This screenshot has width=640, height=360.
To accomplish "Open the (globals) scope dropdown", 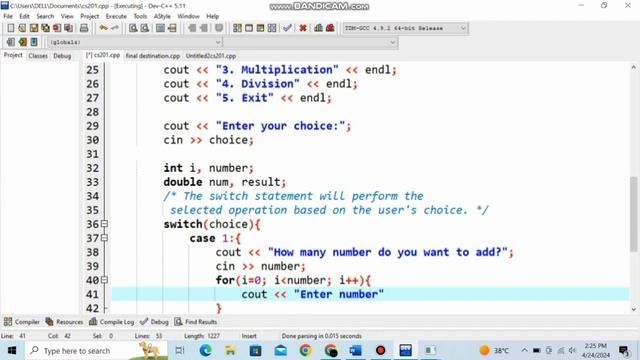I will pyautogui.click(x=135, y=42).
